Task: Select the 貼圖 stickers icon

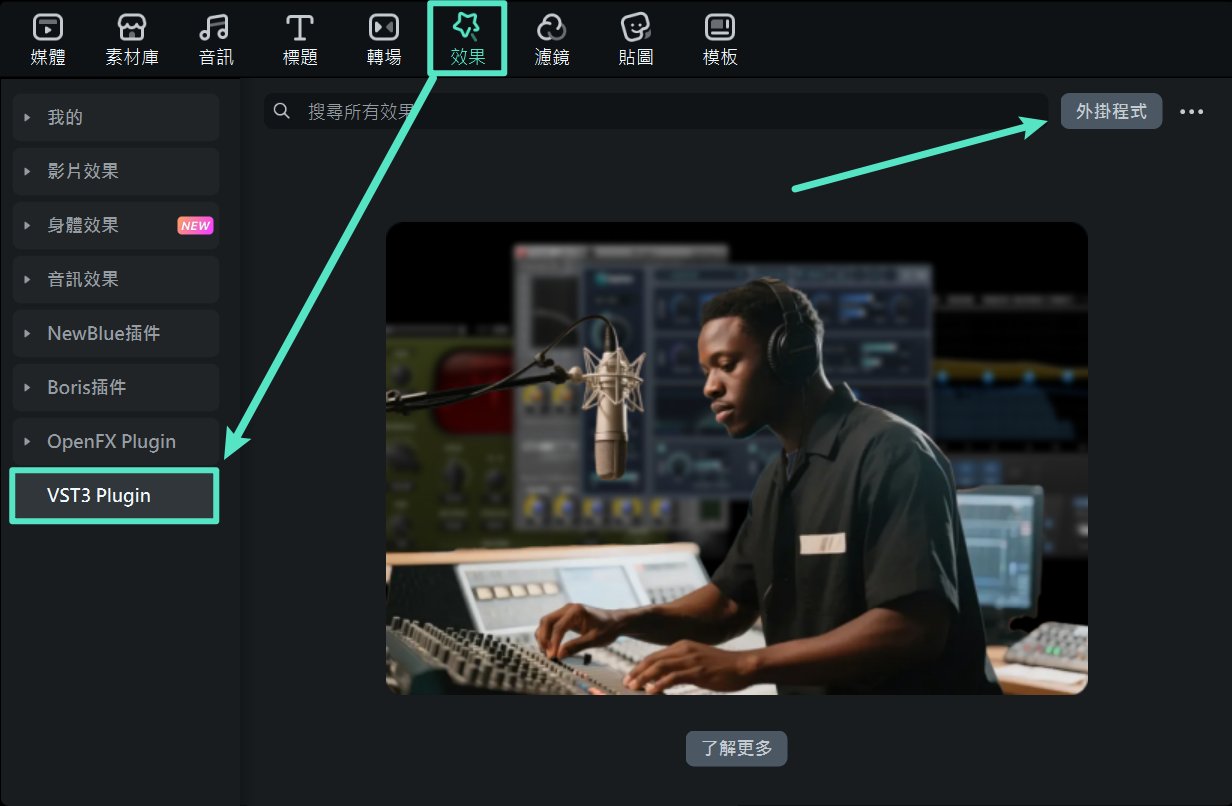Action: click(x=636, y=28)
